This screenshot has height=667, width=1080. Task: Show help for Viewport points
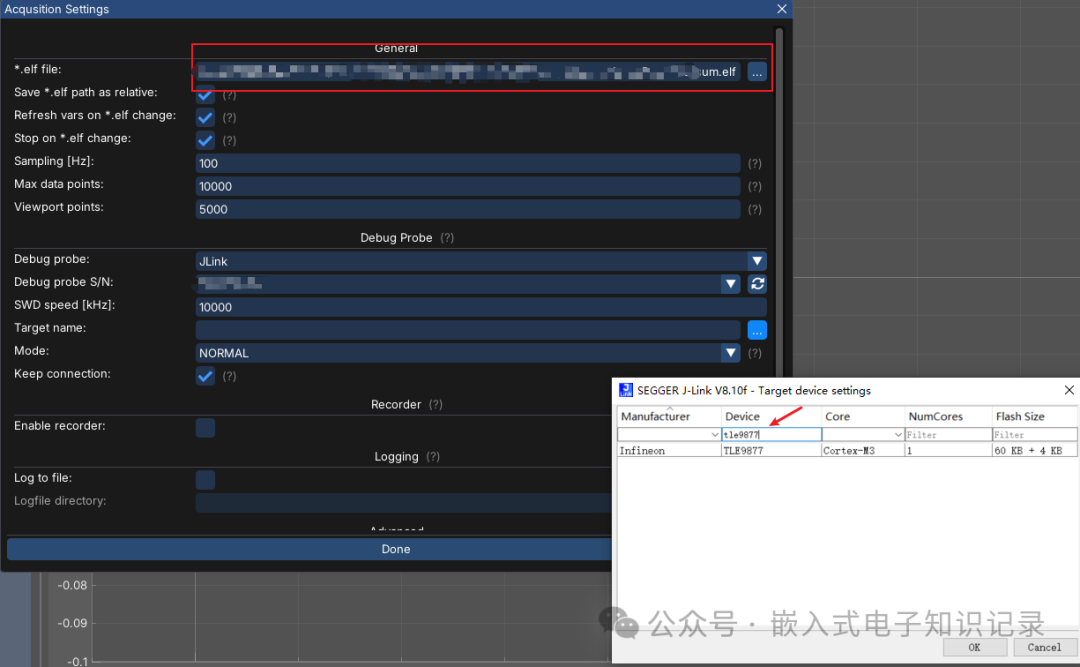[755, 209]
